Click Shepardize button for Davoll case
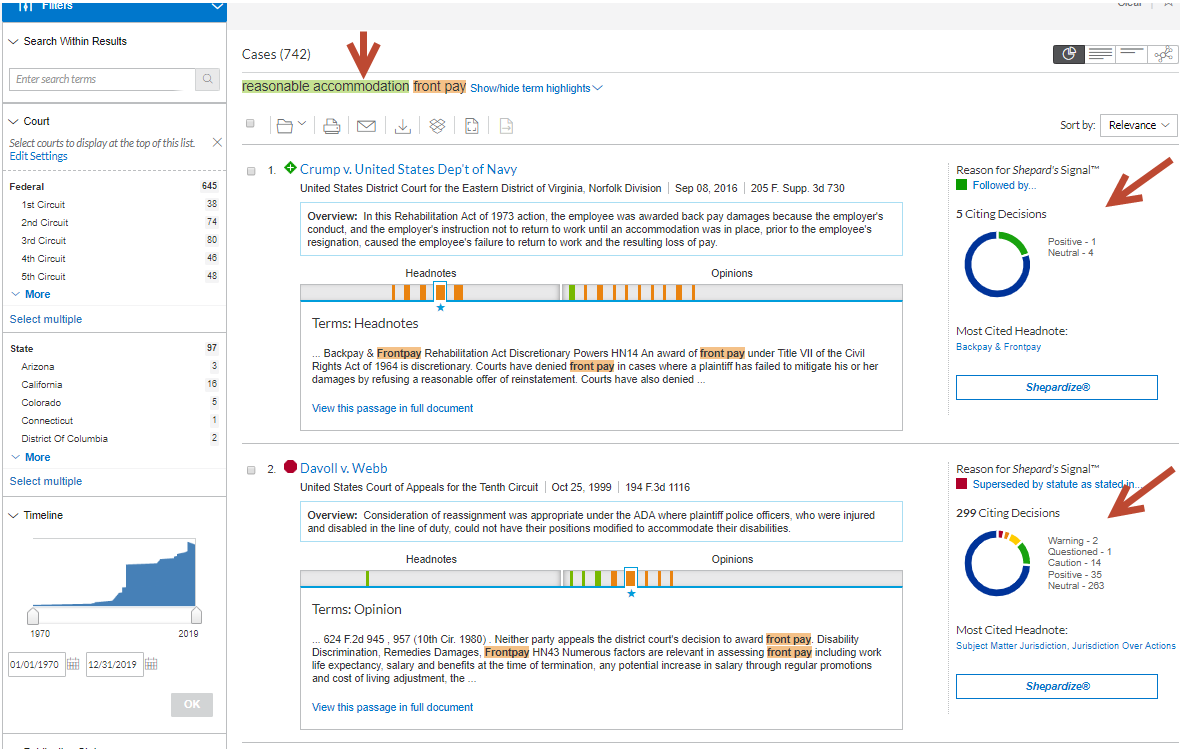The height and width of the screenshot is (749, 1180). [1057, 686]
